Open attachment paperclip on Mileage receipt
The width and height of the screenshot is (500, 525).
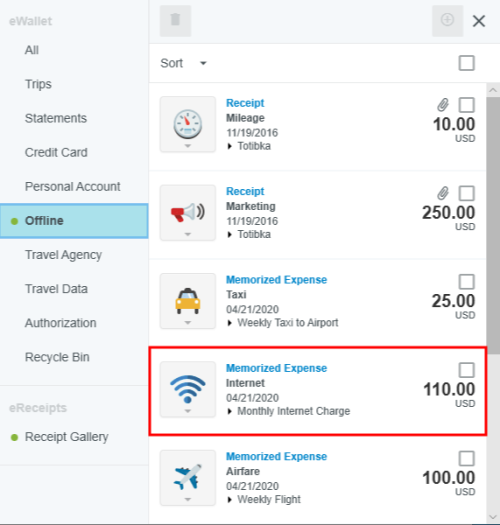click(443, 105)
